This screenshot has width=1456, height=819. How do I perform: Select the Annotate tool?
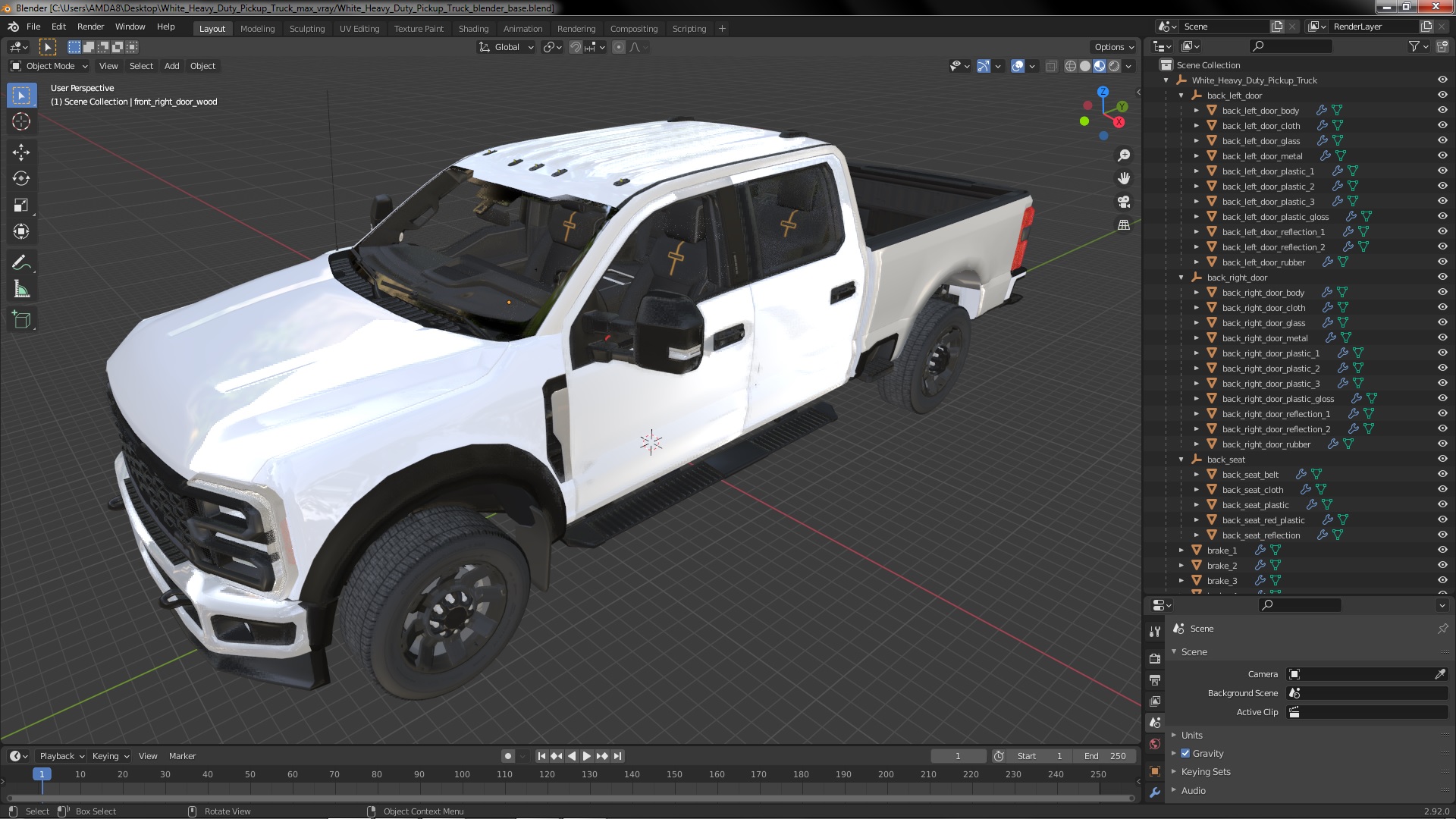pos(21,262)
